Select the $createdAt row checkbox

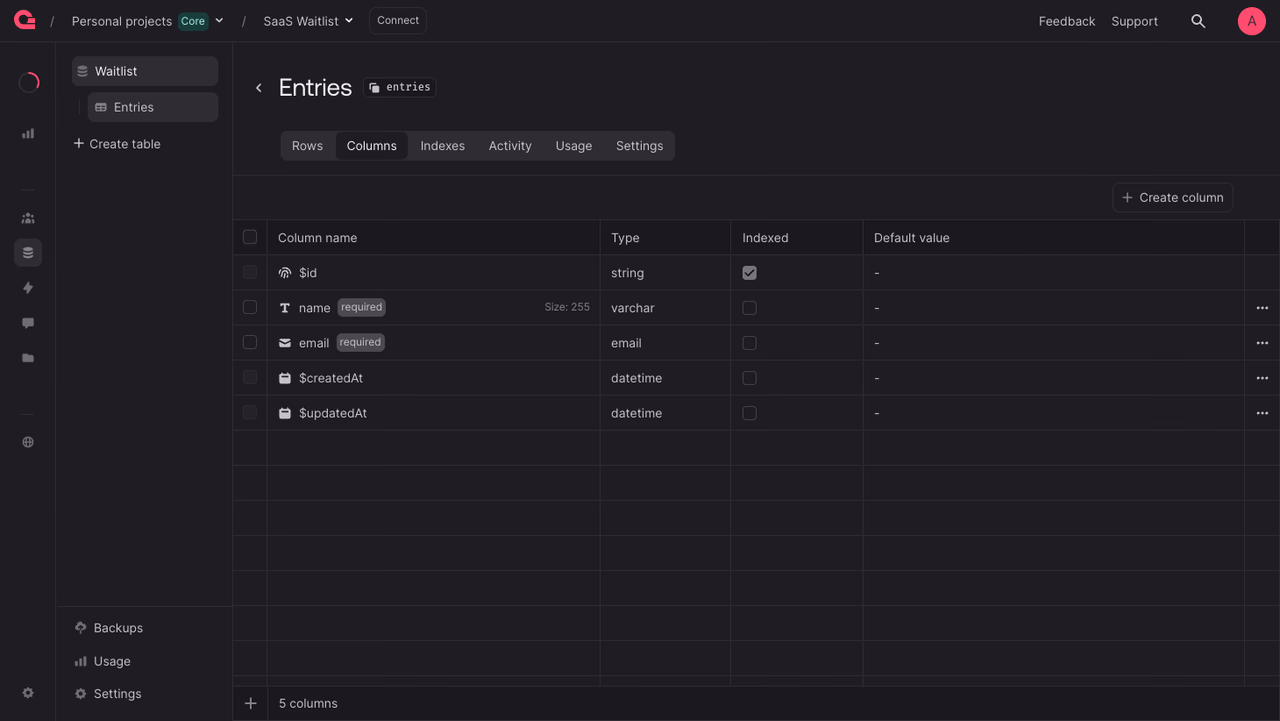tap(250, 377)
